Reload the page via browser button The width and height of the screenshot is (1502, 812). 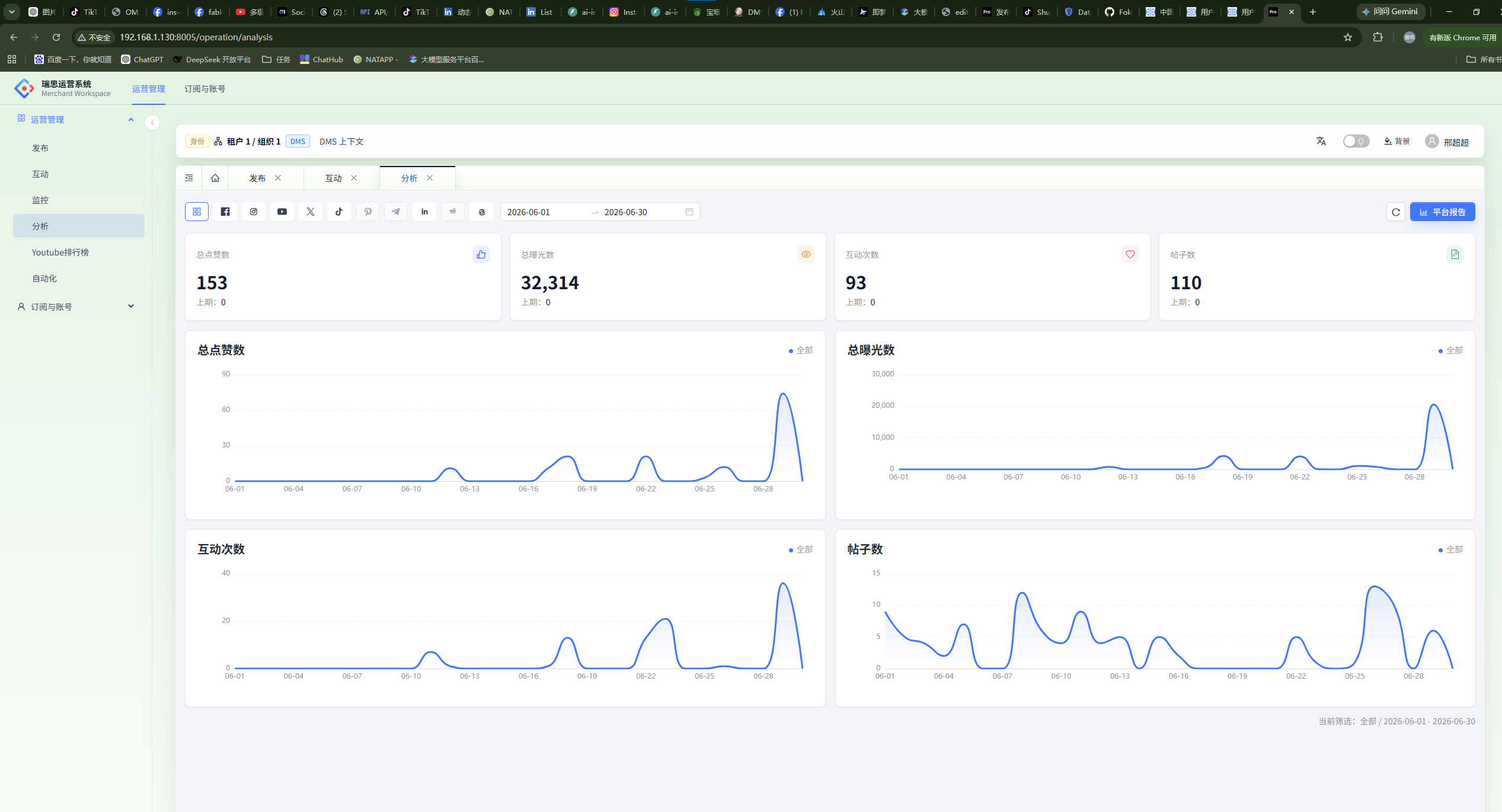pyautogui.click(x=56, y=37)
